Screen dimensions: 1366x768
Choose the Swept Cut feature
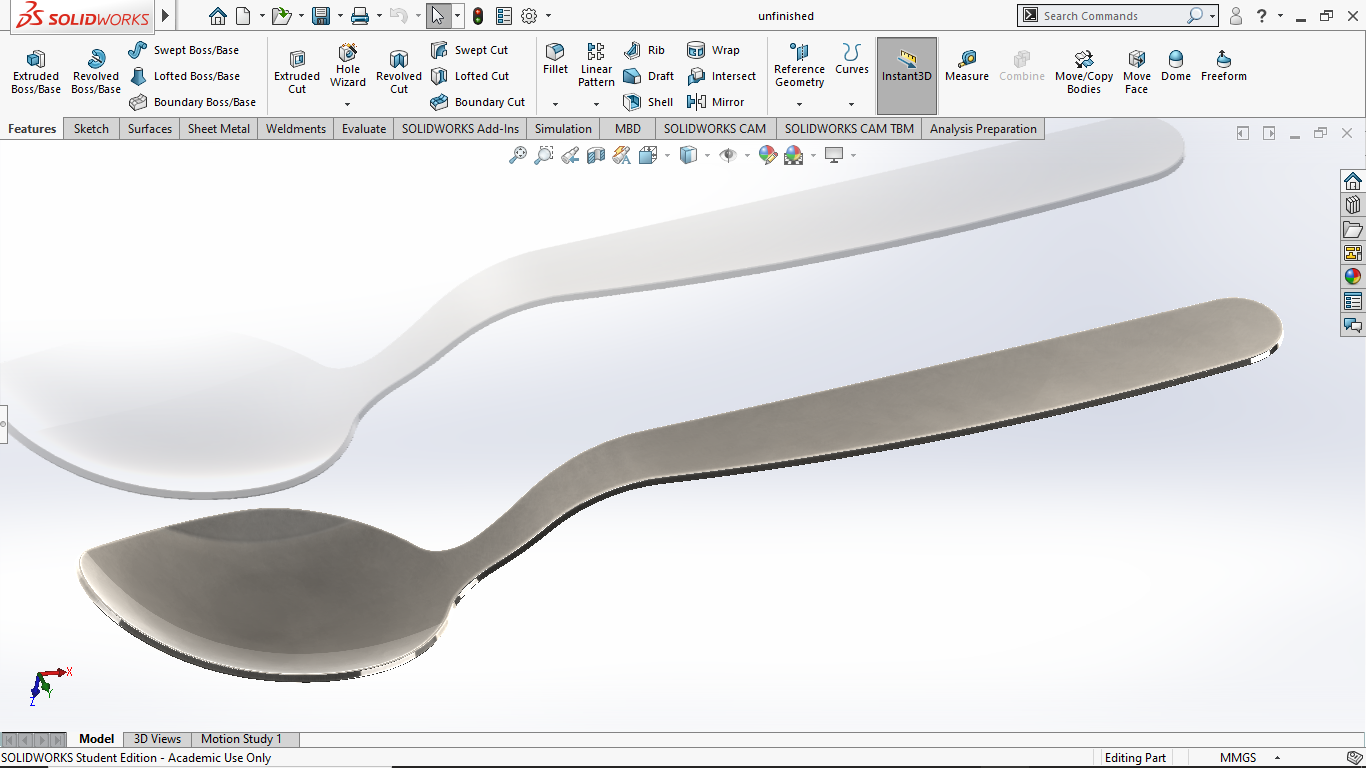[x=469, y=50]
